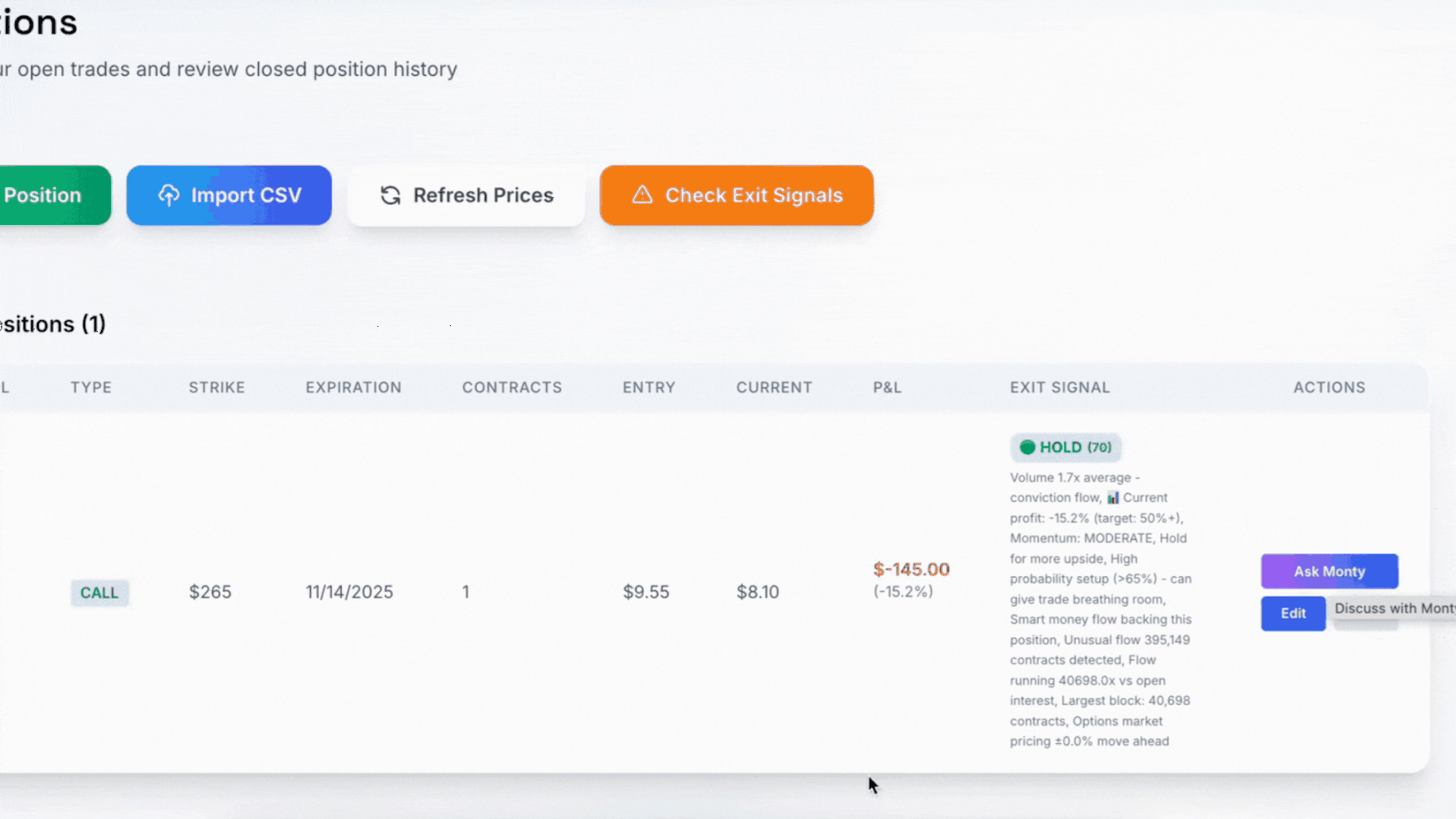Click the HOLD (70) signal badge
Image resolution: width=1456 pixels, height=819 pixels.
(1066, 447)
